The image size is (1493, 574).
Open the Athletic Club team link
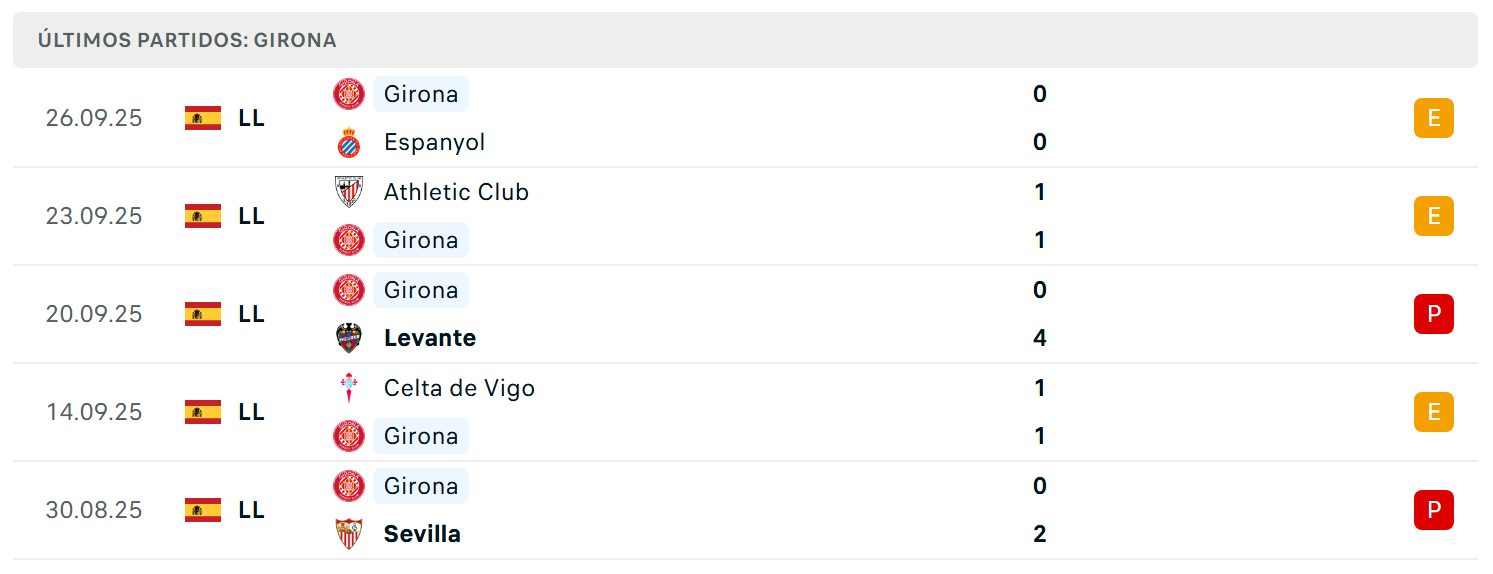pyautogui.click(x=456, y=192)
